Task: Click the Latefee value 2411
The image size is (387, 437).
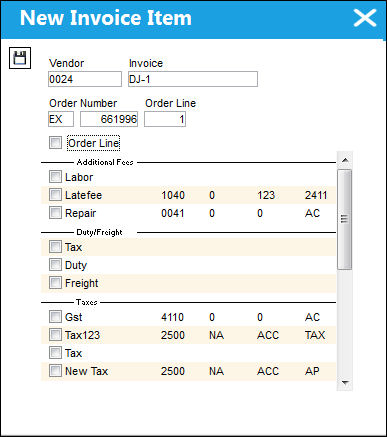Action: point(316,195)
